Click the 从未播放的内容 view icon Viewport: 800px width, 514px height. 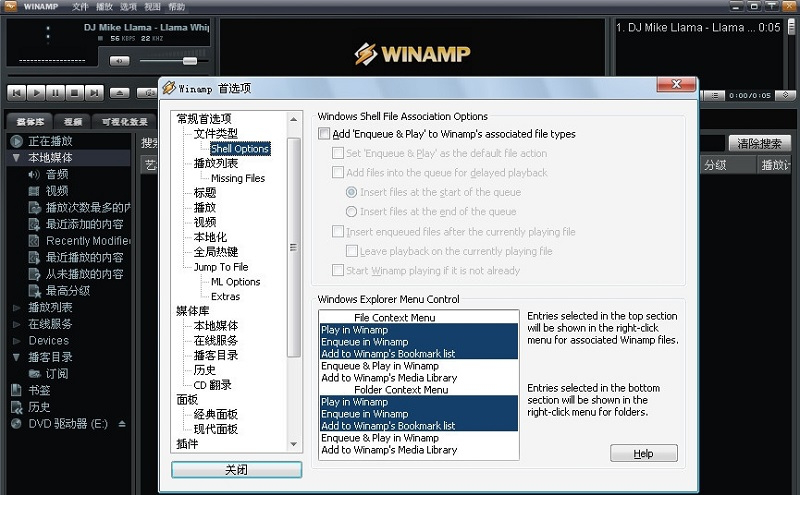(x=34, y=274)
